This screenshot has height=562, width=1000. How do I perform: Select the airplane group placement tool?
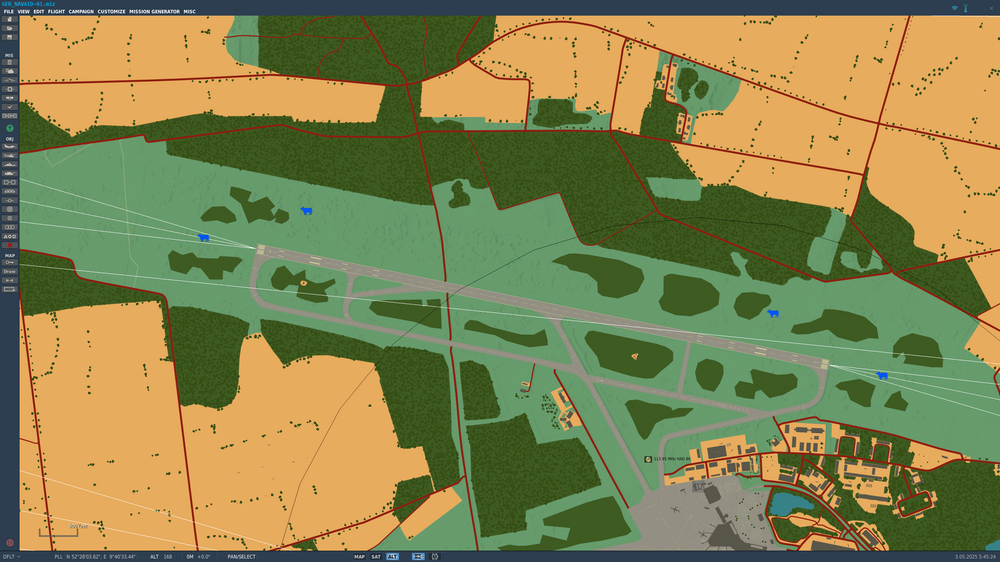point(10,146)
